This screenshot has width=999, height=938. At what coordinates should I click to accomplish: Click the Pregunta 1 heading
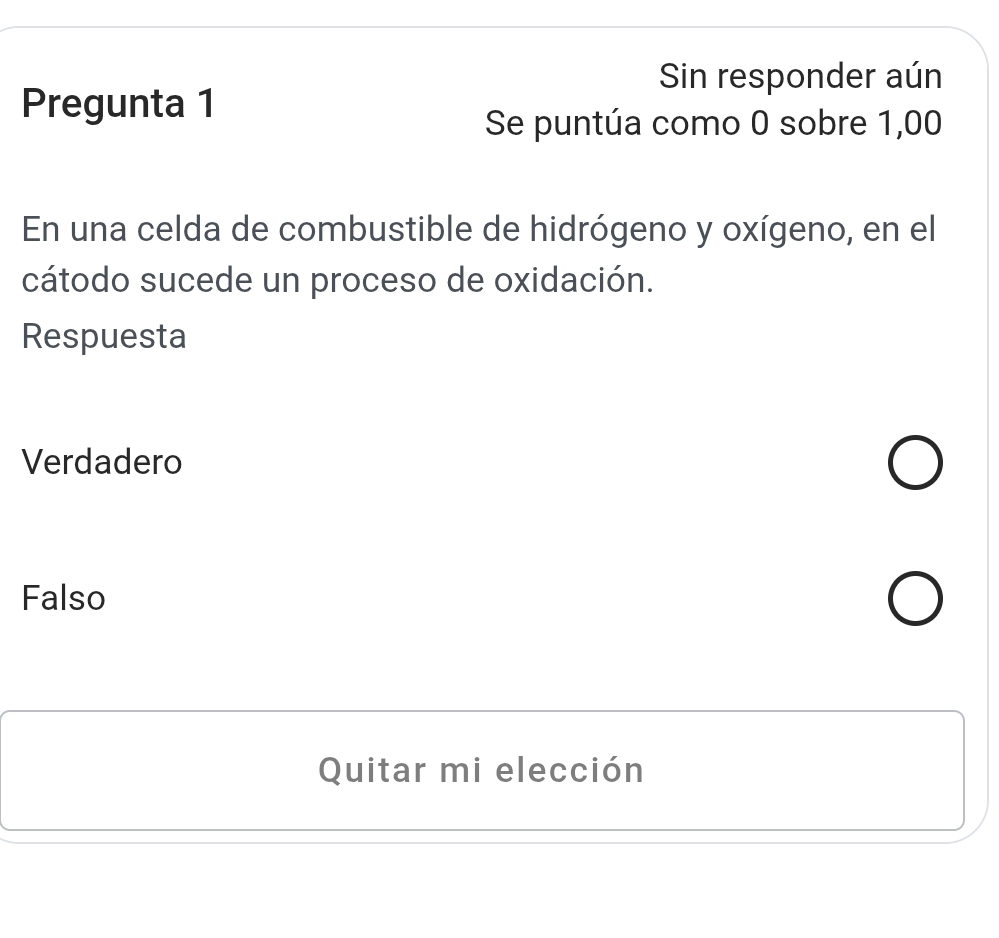(x=118, y=103)
